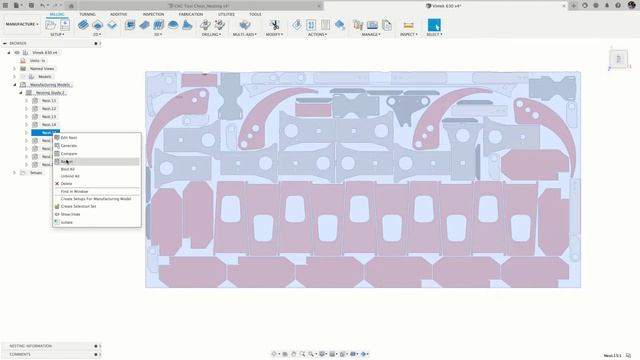
Task: Open the DRILLING dropdown
Action: point(211,34)
